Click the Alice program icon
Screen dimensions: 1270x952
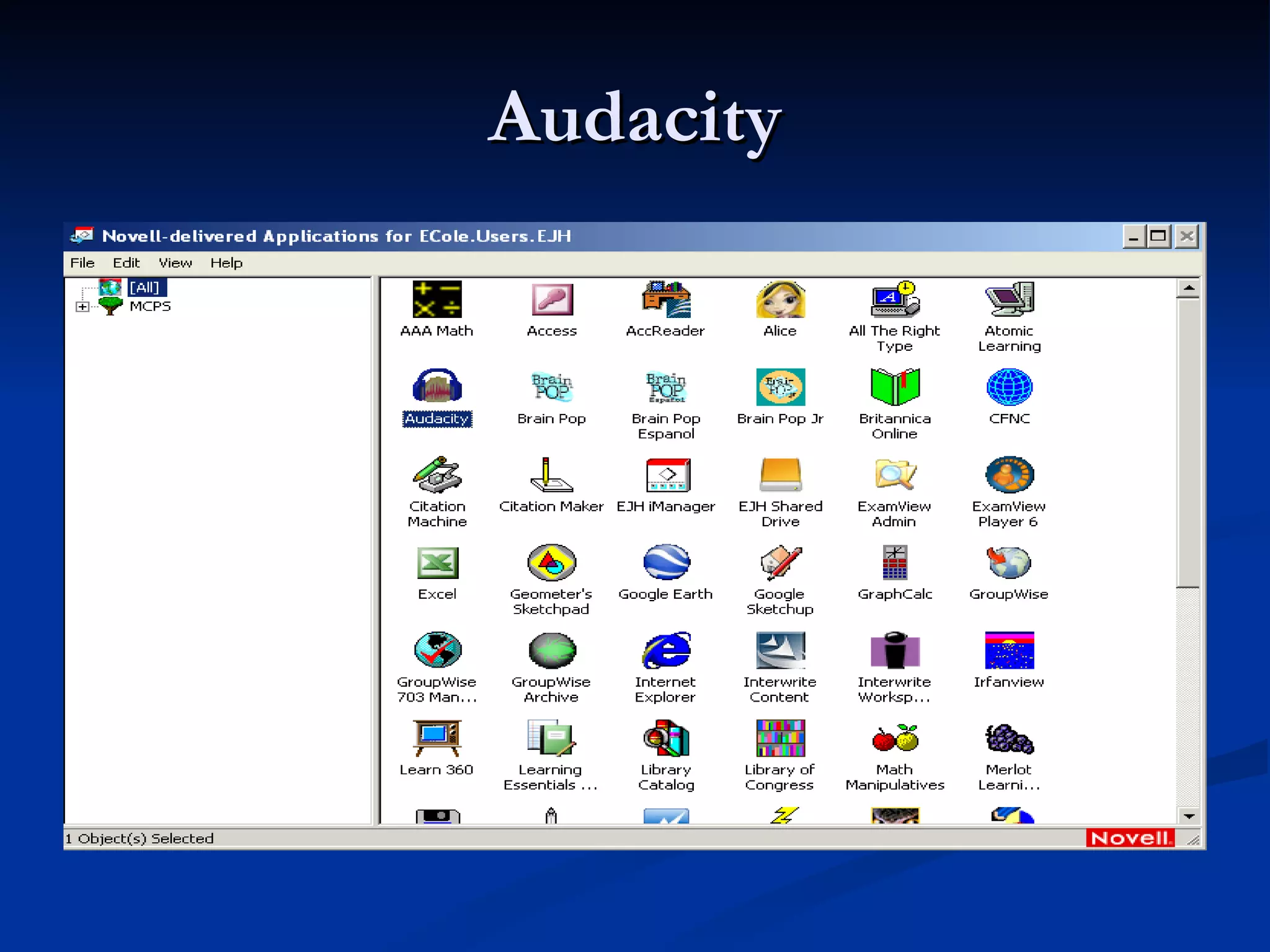780,300
